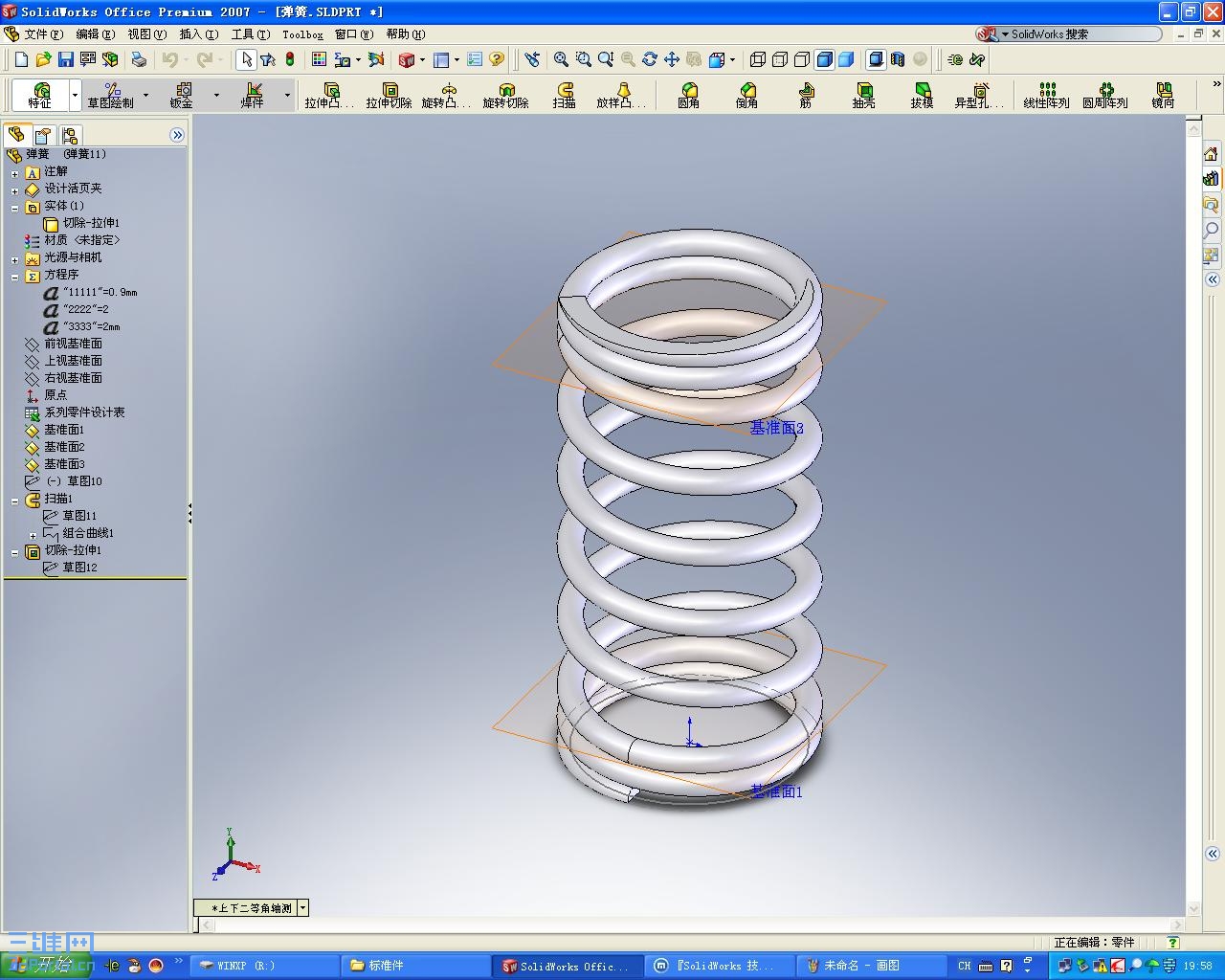Click the Mirror (镜向) tool
Viewport: 1225px width, 980px height.
click(1164, 96)
